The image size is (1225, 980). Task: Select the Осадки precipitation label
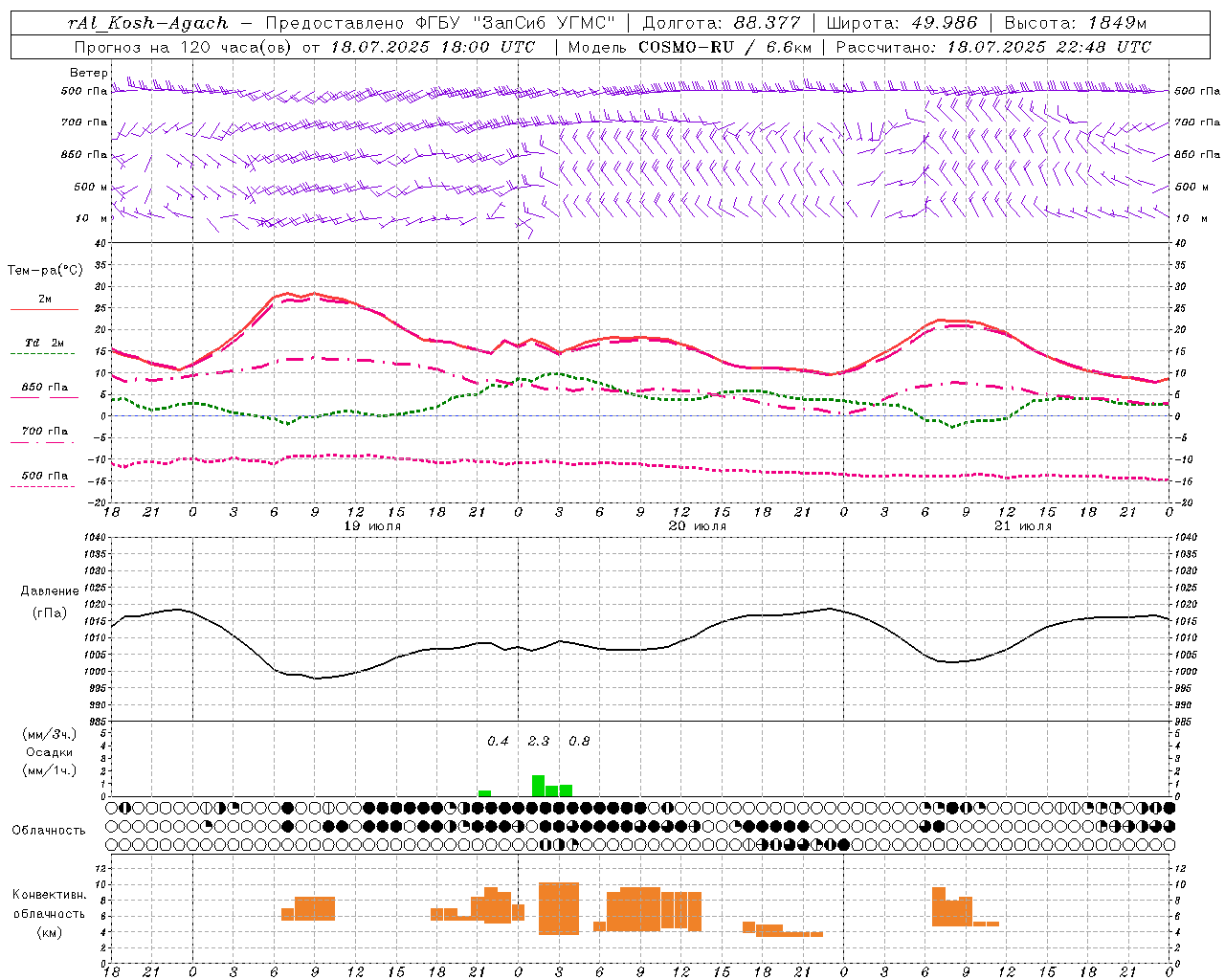coord(50,753)
